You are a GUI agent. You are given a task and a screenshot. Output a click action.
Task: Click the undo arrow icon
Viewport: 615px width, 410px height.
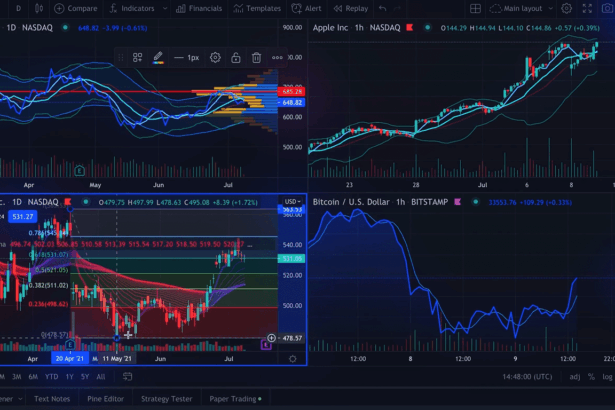(382, 8)
